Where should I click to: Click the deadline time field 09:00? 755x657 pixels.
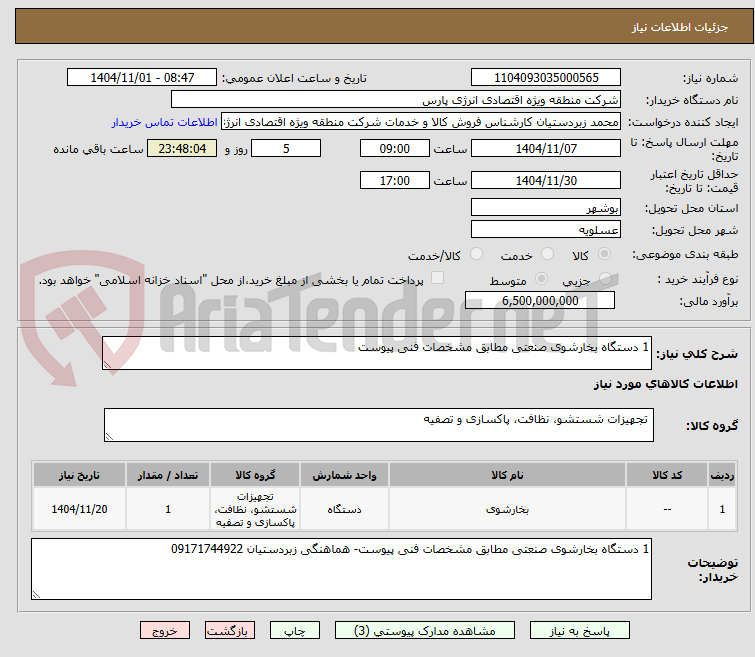tap(394, 148)
